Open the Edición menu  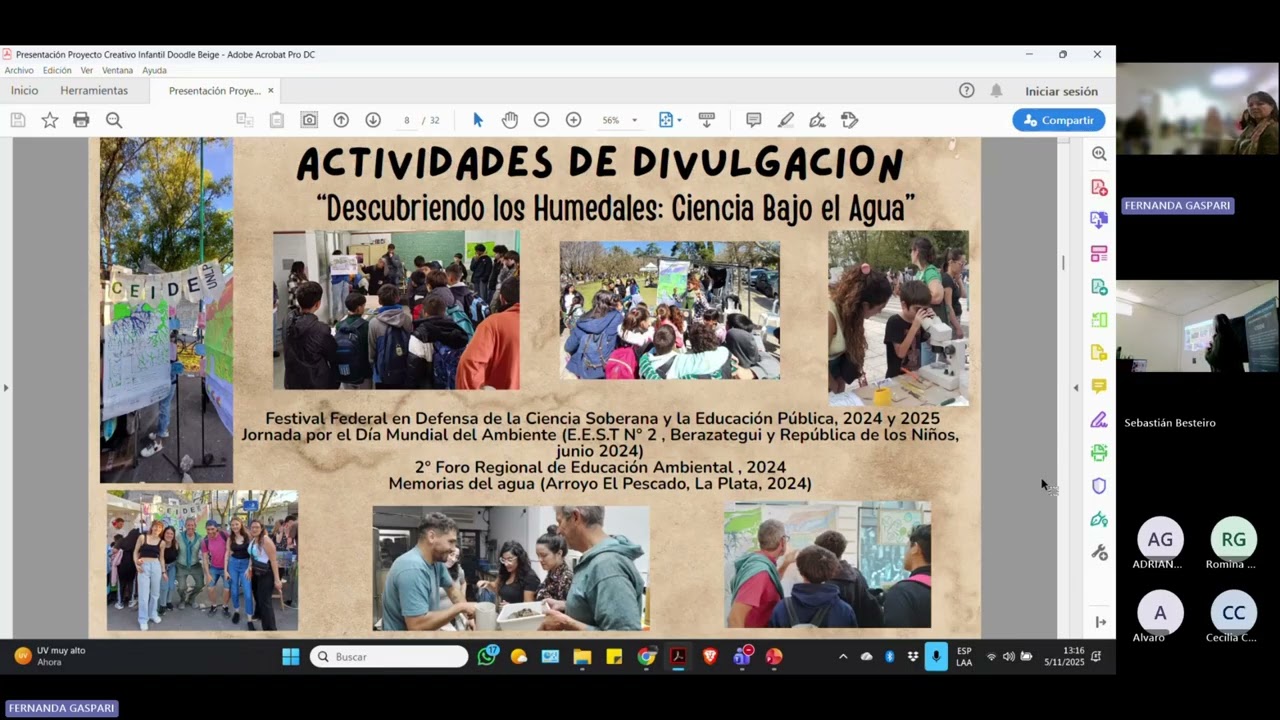[57, 70]
